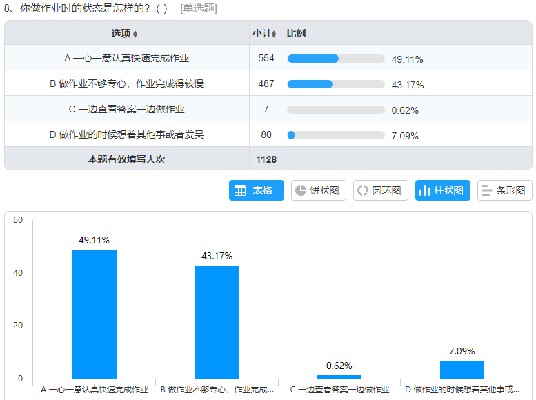Click the table grid icon in 表格 button
This screenshot has height=400, width=536.
coord(240,190)
